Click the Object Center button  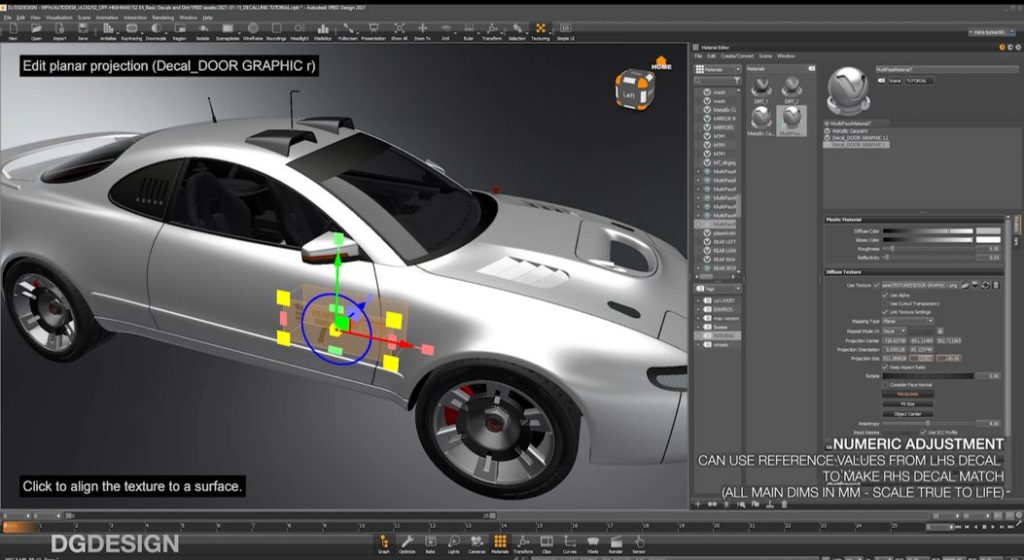tap(907, 414)
